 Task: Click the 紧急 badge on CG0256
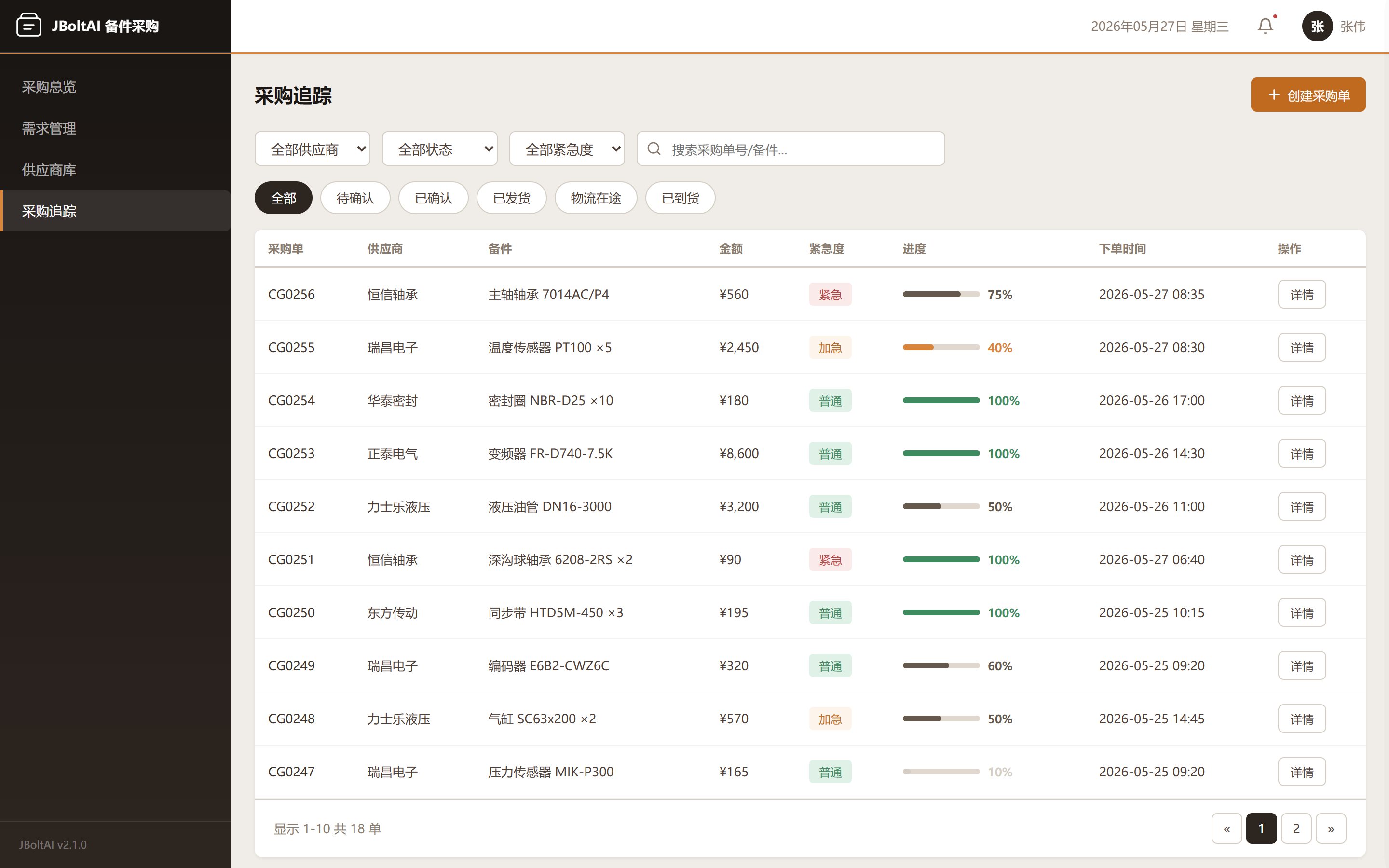[x=830, y=295]
